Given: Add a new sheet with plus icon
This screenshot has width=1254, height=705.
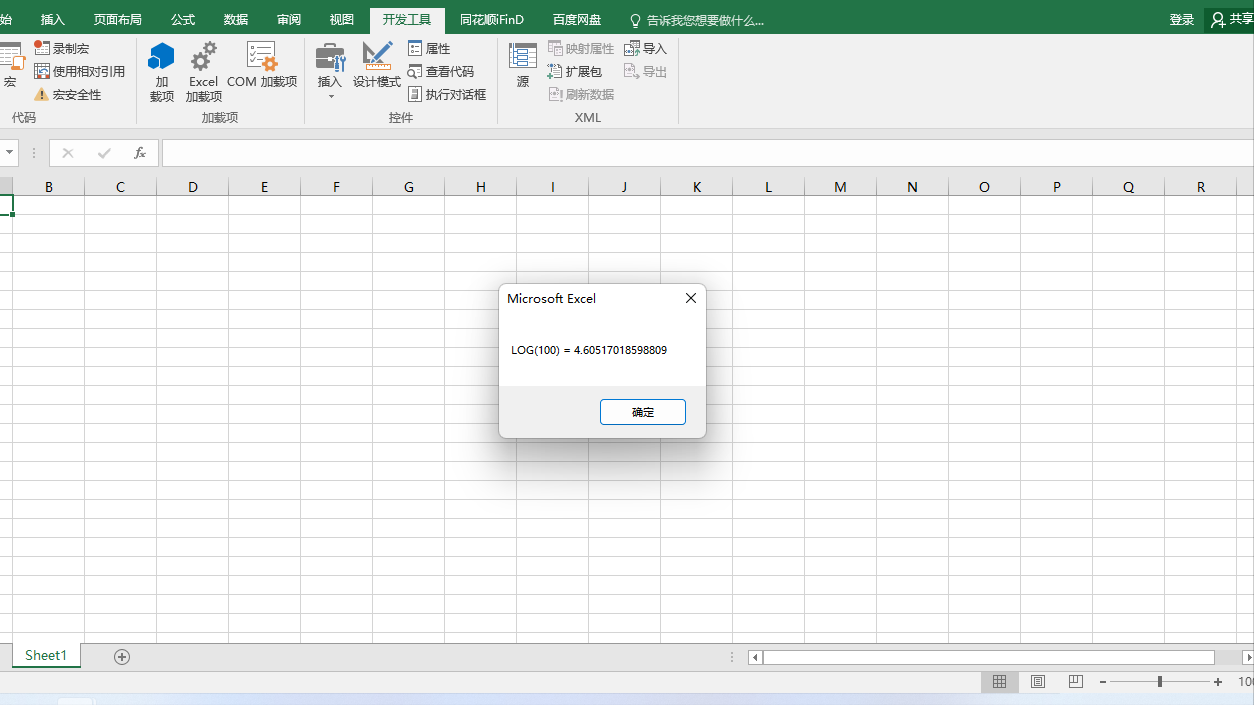Looking at the screenshot, I should (x=122, y=657).
